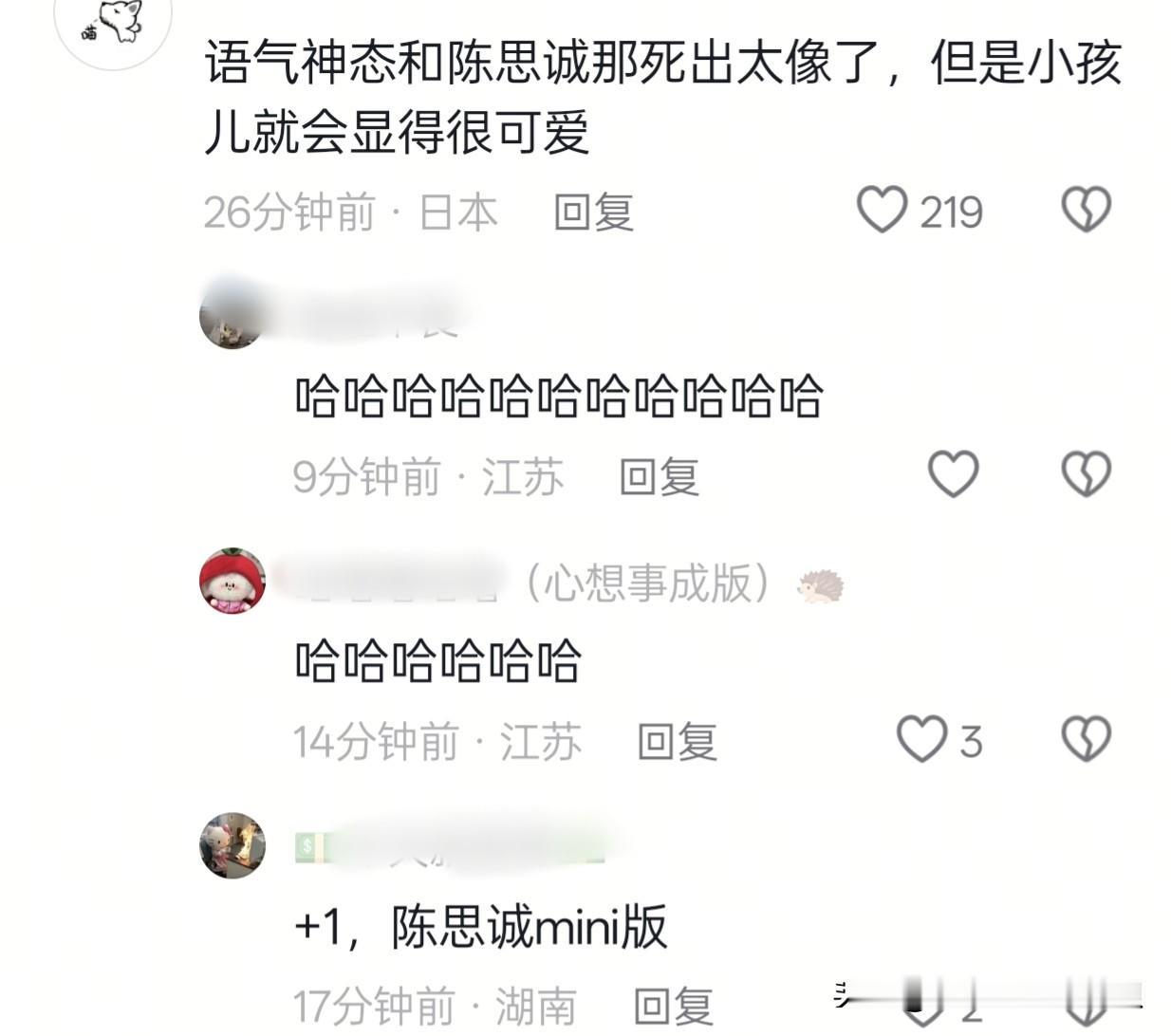Open the blurred avatar above 哈哈哈哈哈哈哈哈哈哈哈
The image size is (1171, 1036).
[x=232, y=316]
